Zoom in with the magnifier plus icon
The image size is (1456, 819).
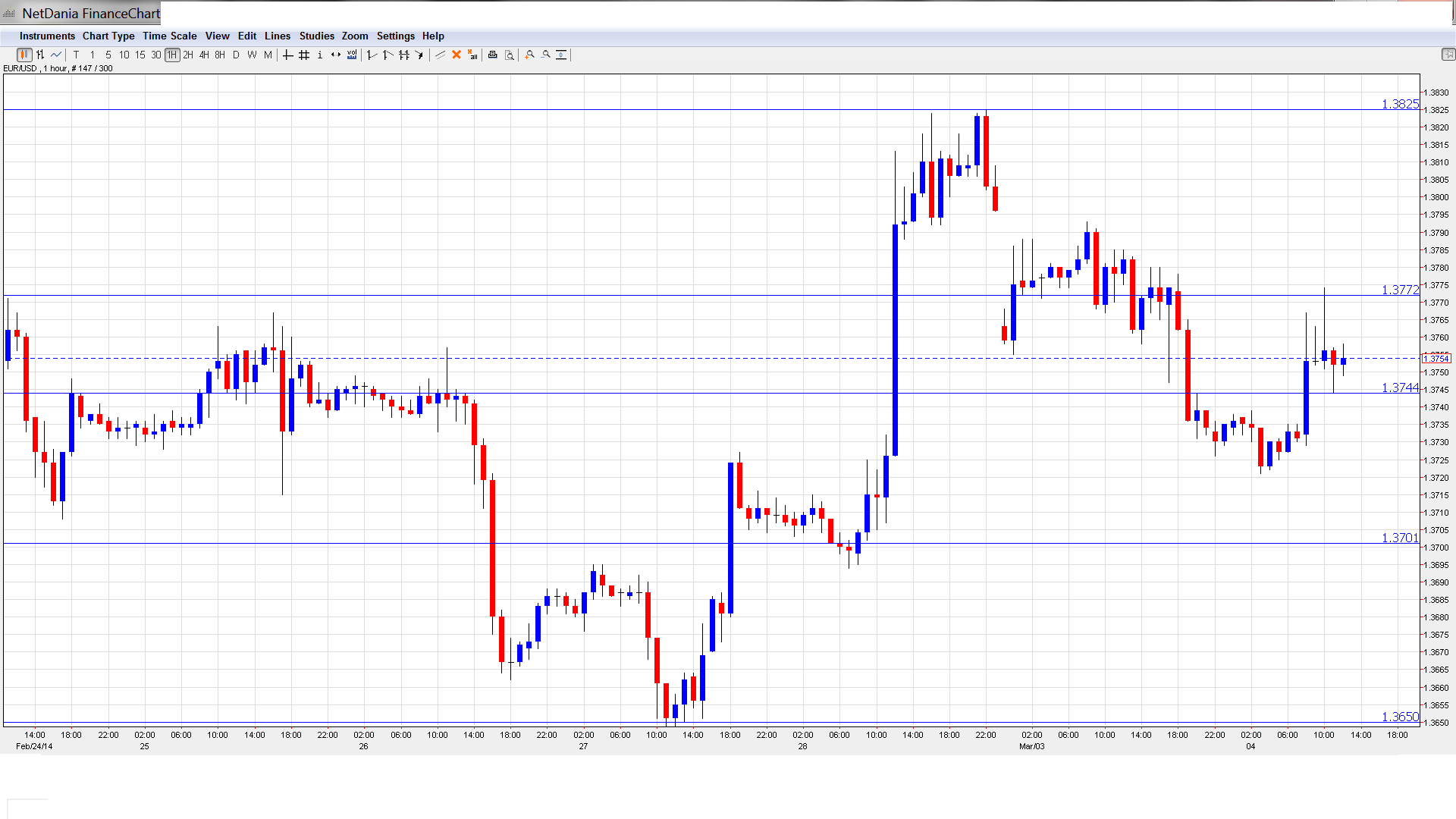530,55
